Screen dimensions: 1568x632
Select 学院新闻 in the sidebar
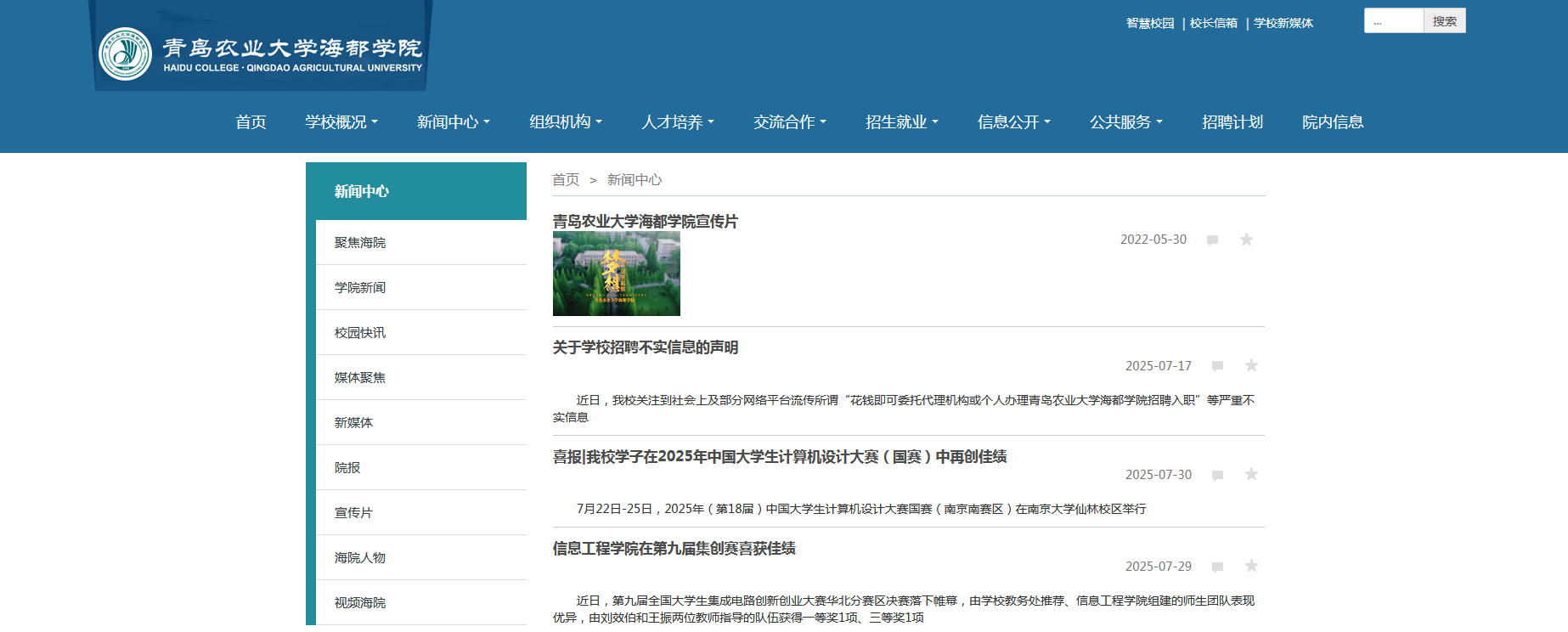click(360, 288)
